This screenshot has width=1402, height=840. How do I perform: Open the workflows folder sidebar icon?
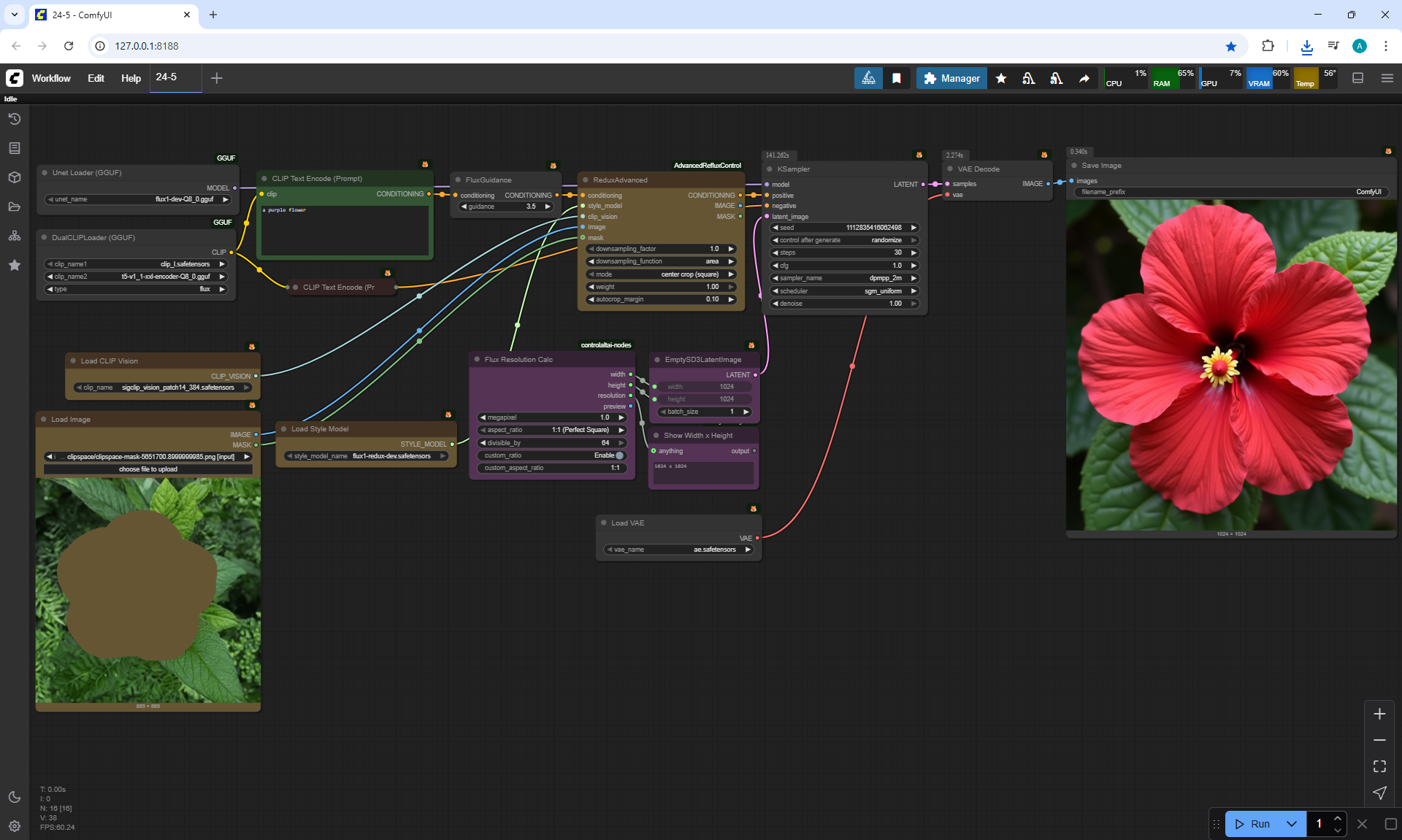coord(14,207)
